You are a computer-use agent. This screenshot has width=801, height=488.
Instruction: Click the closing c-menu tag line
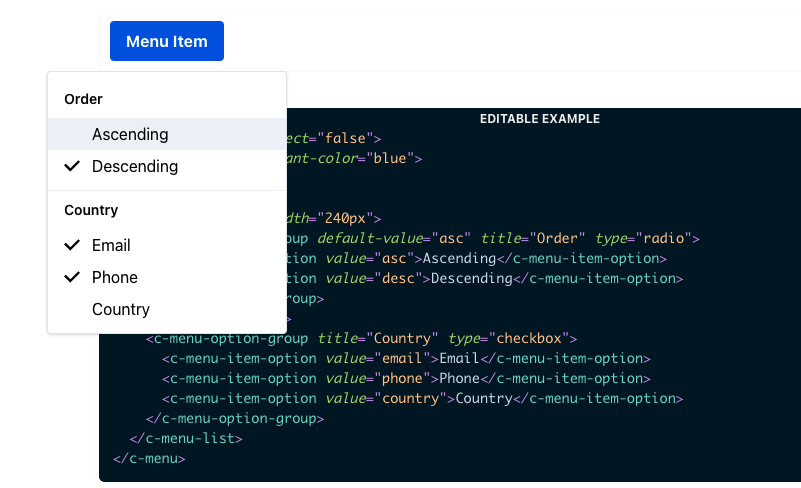click(149, 458)
